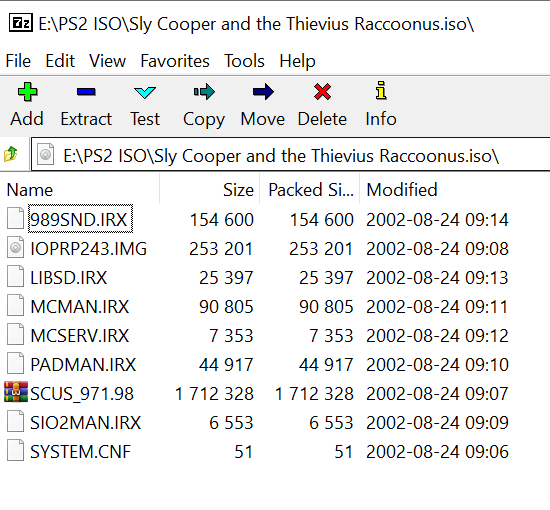Open the Help menu
This screenshot has height=510, width=550.
[x=297, y=62]
